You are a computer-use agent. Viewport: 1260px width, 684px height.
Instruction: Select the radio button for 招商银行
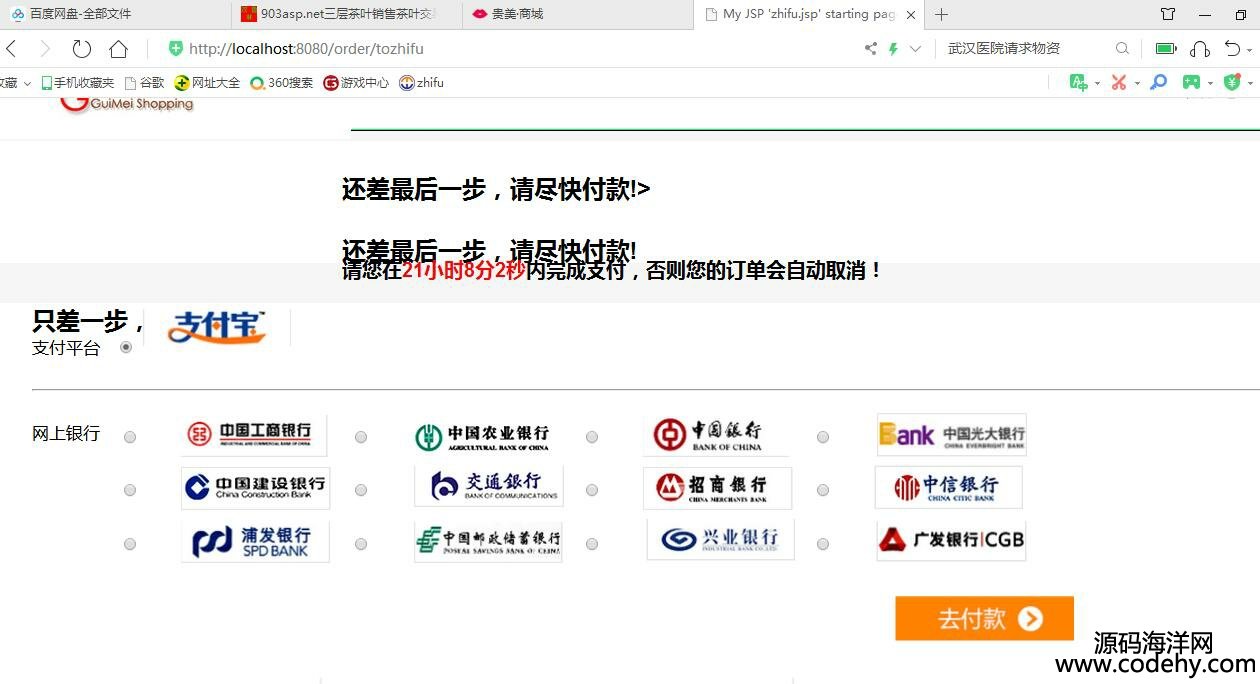pos(592,490)
